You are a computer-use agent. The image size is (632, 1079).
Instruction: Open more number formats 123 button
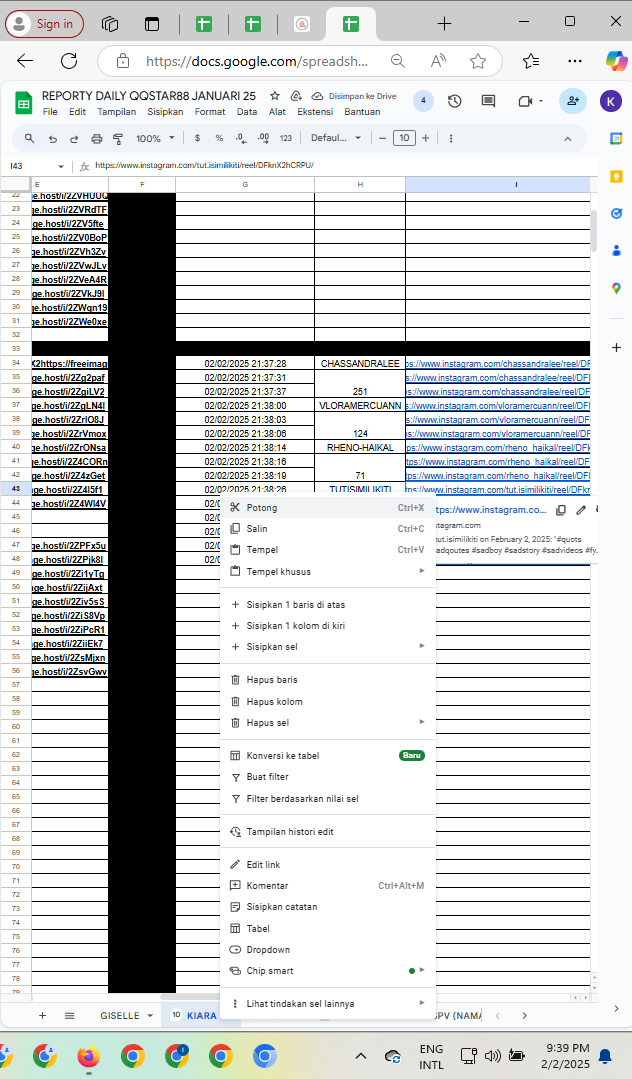286,138
